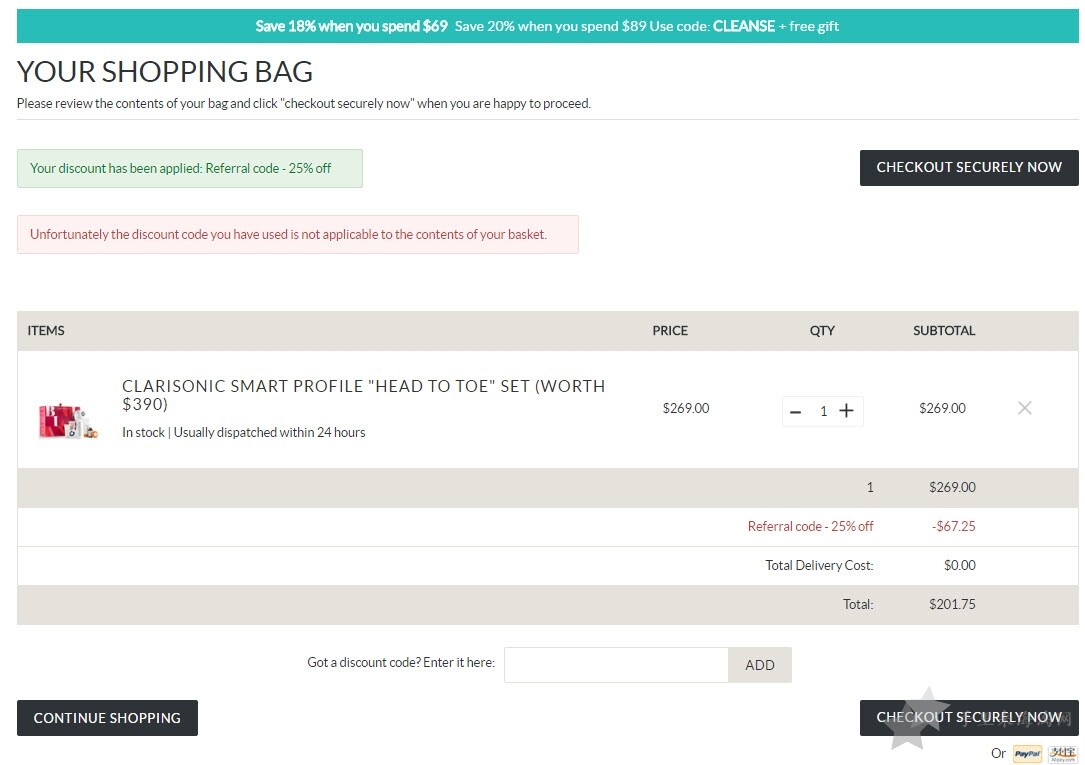
Task: Click the Alipay payment icon
Action: click(x=1063, y=753)
